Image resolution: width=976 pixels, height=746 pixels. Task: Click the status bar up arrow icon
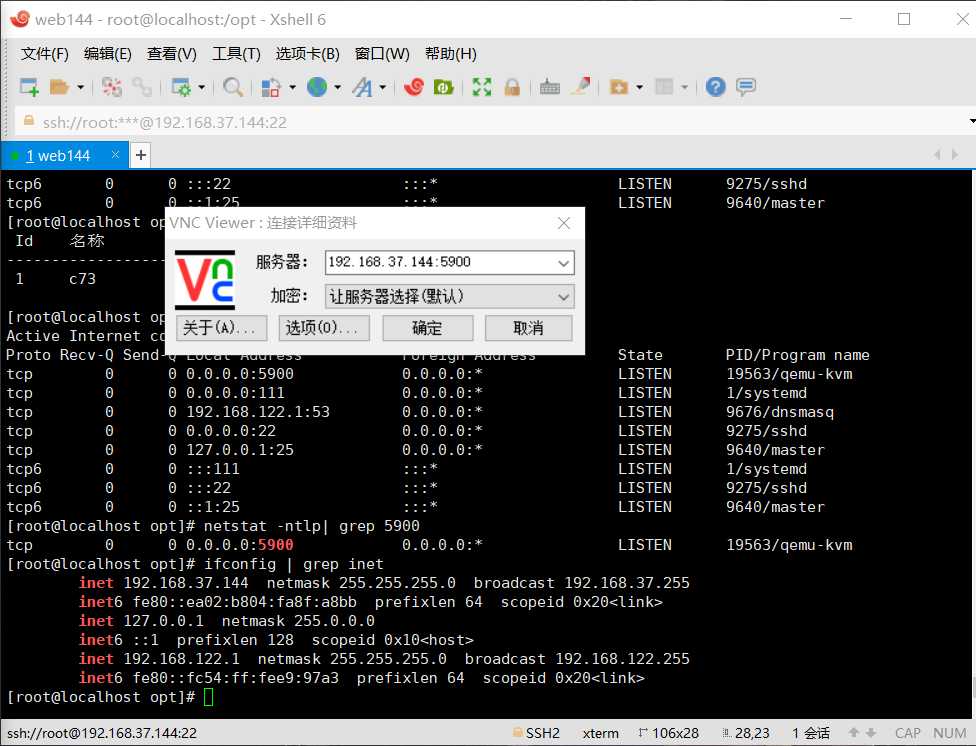click(x=854, y=733)
